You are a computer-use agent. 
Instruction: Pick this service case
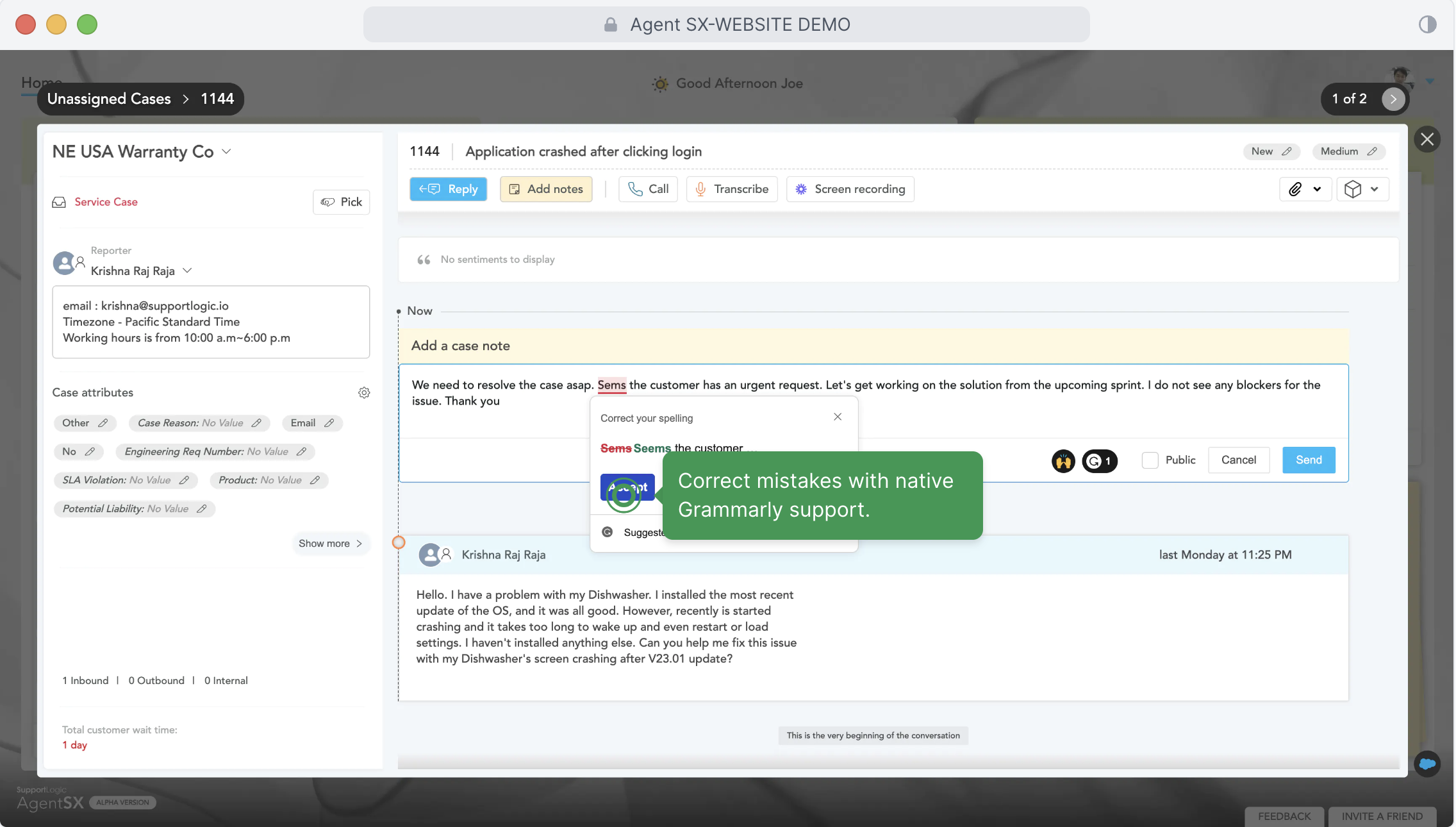point(342,202)
